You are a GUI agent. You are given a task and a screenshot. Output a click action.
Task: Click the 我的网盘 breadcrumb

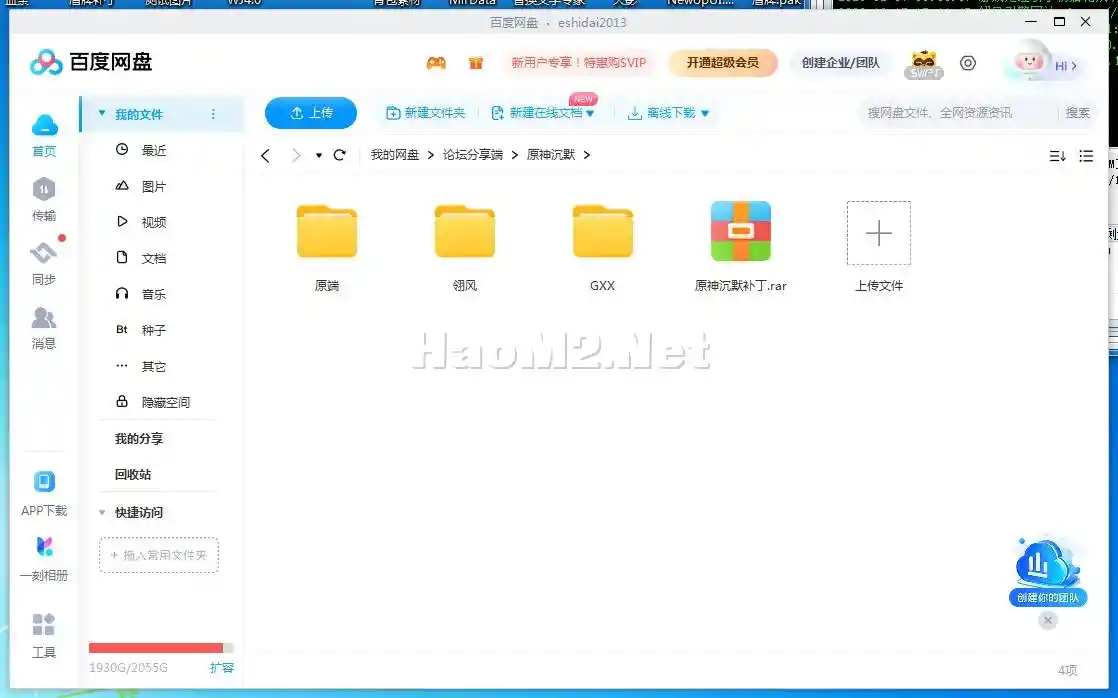coord(395,155)
